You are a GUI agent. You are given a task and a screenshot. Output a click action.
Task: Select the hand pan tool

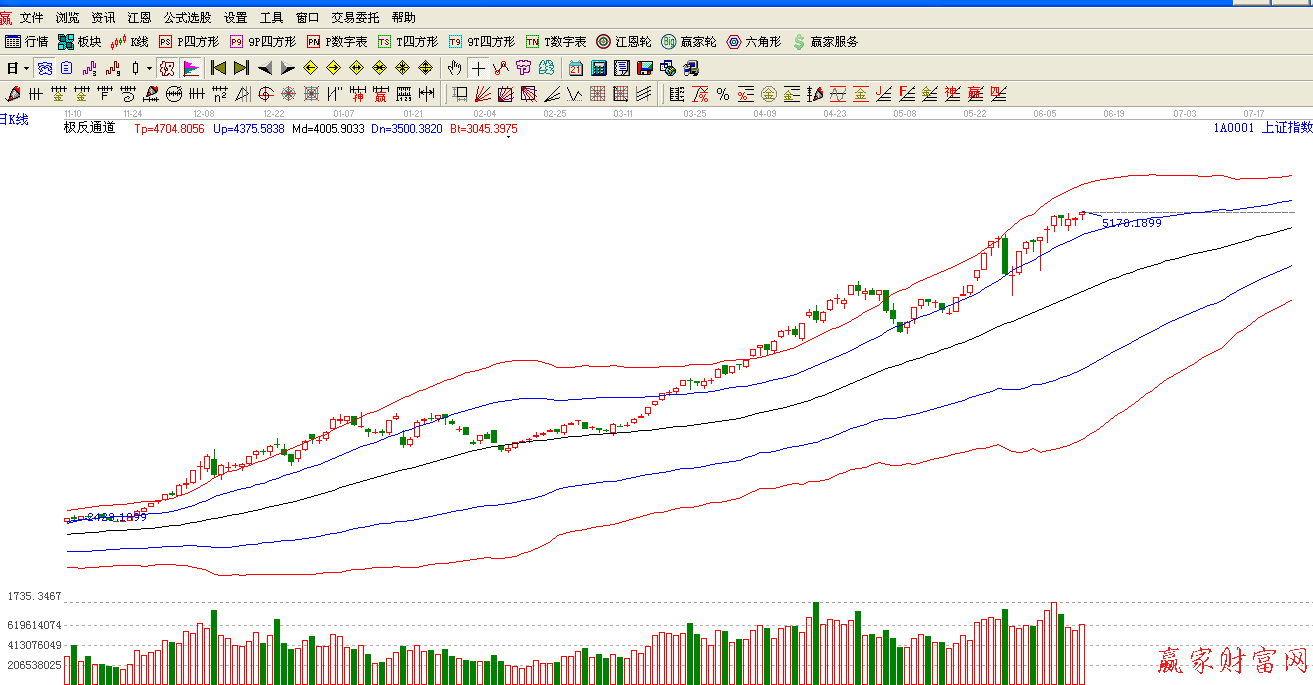(455, 68)
